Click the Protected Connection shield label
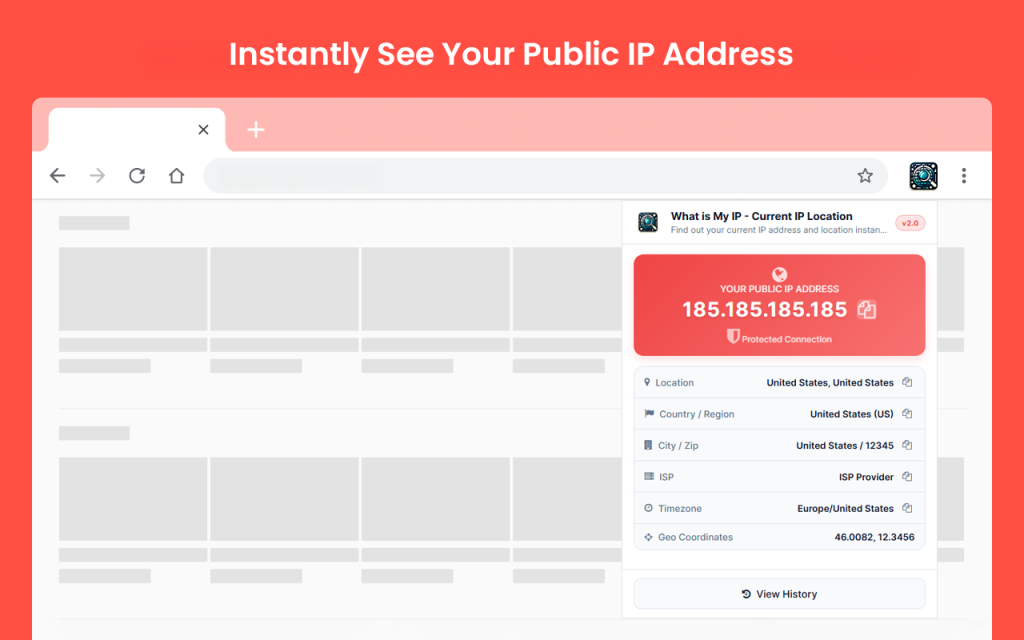Screen dimensions: 1024x640 pyautogui.click(x=779, y=339)
